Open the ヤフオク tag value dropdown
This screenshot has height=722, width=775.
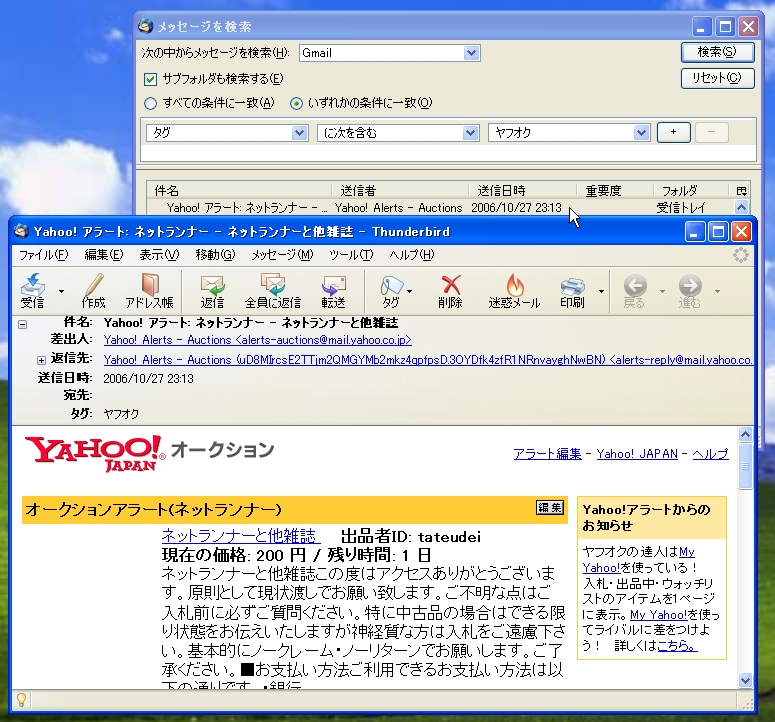click(x=641, y=132)
